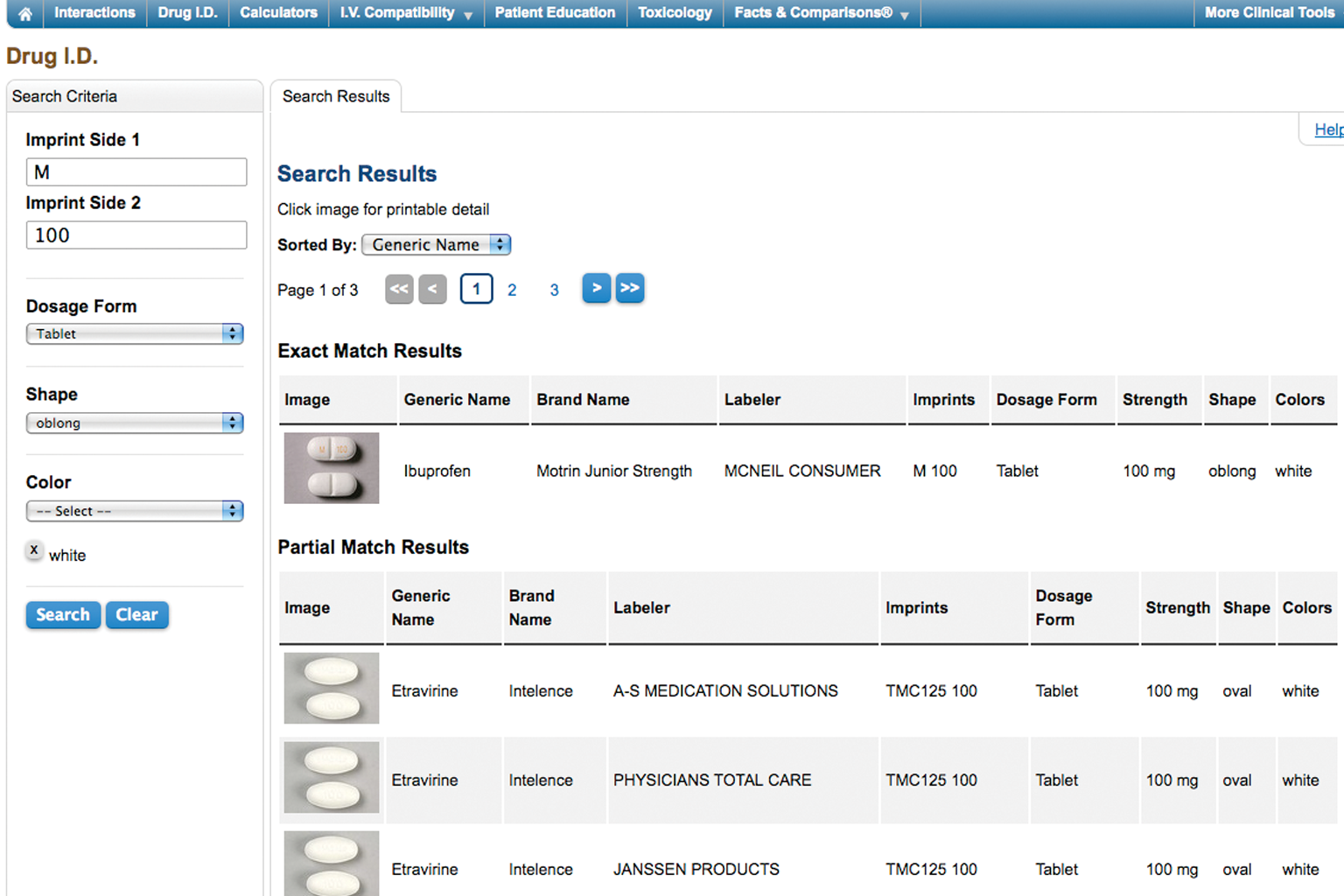Go to previous results page arrow

point(432,289)
